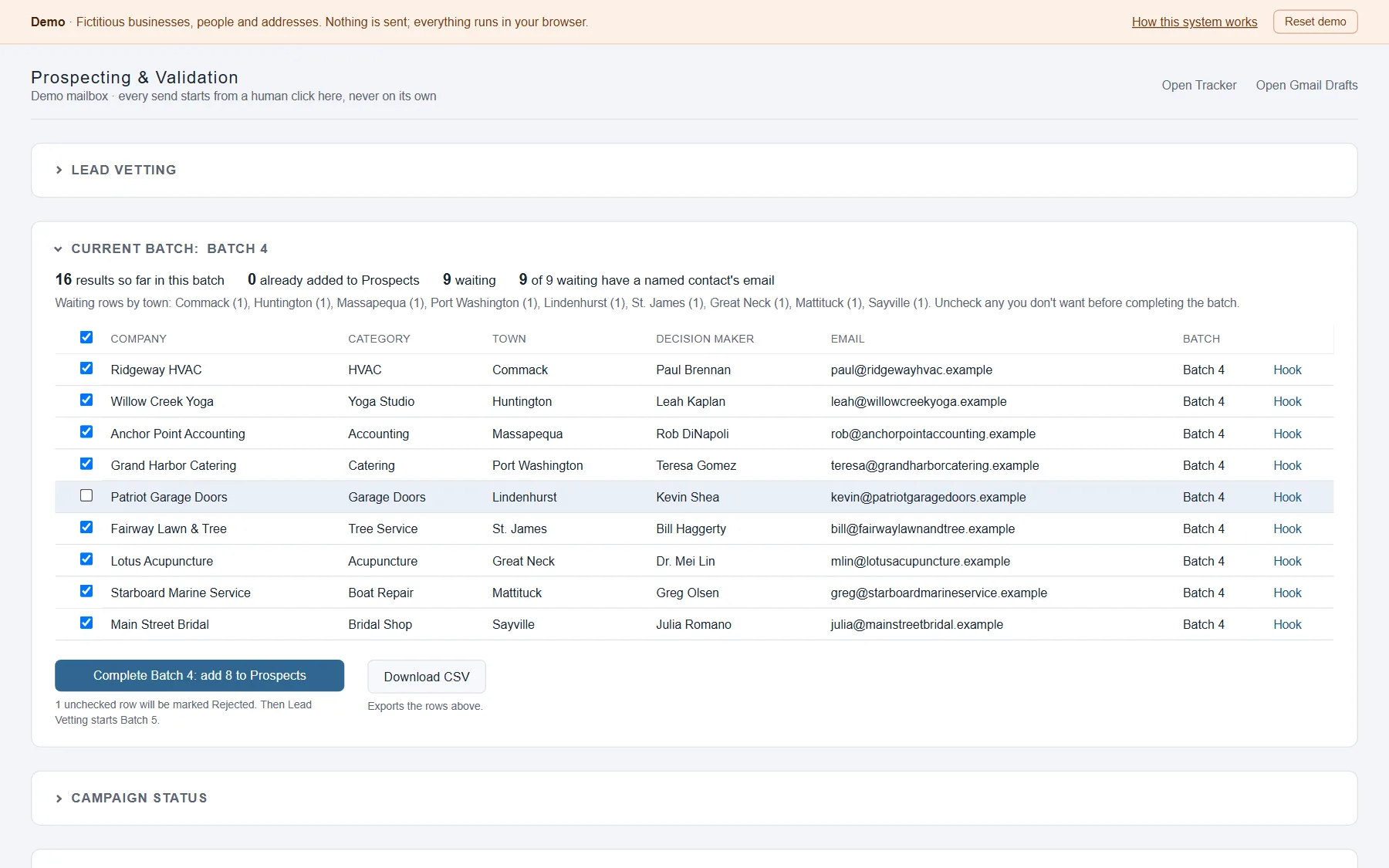Open Hook for Patriot Garage Doors
The height and width of the screenshot is (868, 1389).
tap(1287, 497)
